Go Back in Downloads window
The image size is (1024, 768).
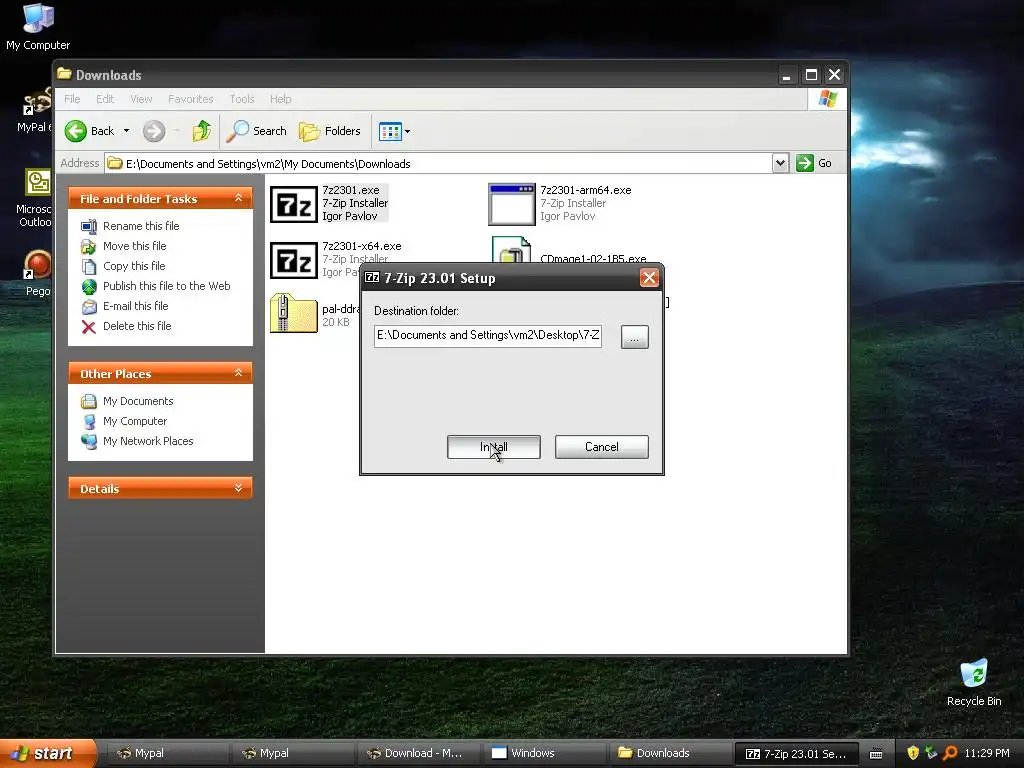click(x=89, y=131)
